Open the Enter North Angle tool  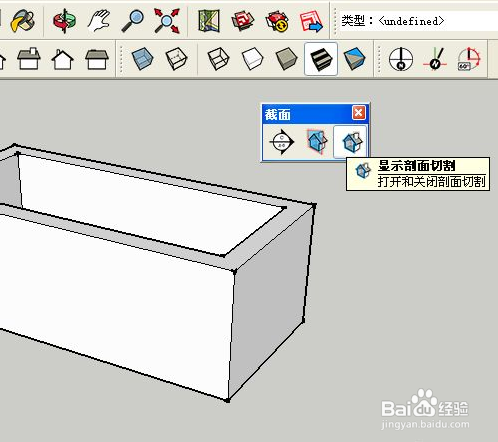coord(469,59)
